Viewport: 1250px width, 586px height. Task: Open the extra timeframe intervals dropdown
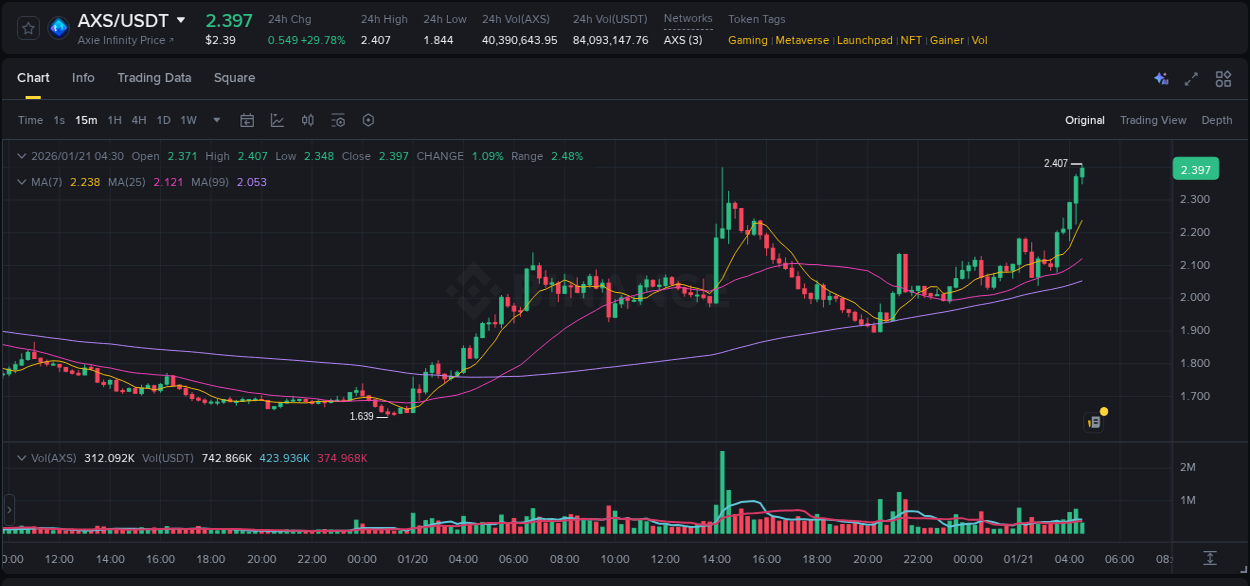[x=215, y=120]
